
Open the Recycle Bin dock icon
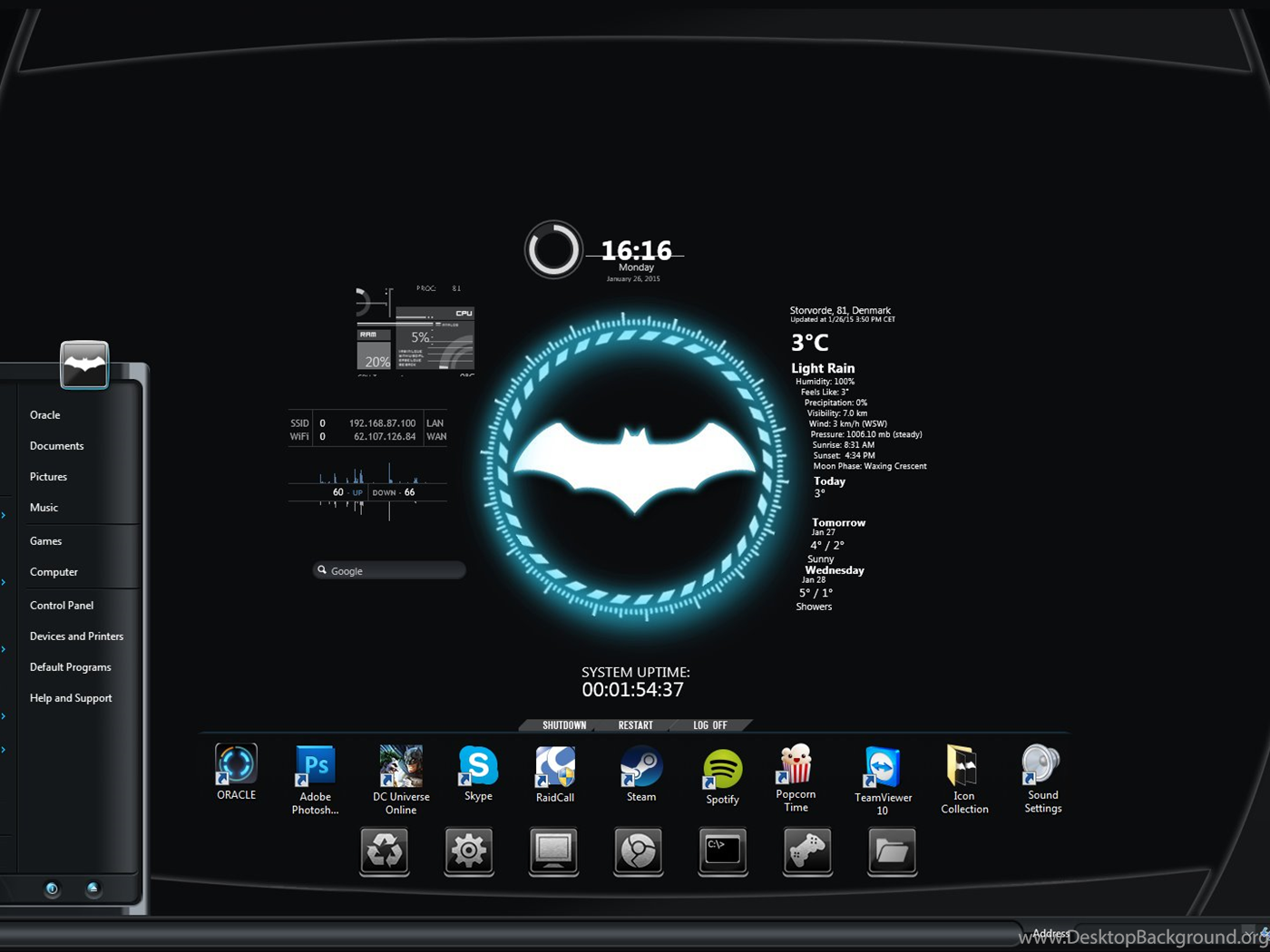385,851
